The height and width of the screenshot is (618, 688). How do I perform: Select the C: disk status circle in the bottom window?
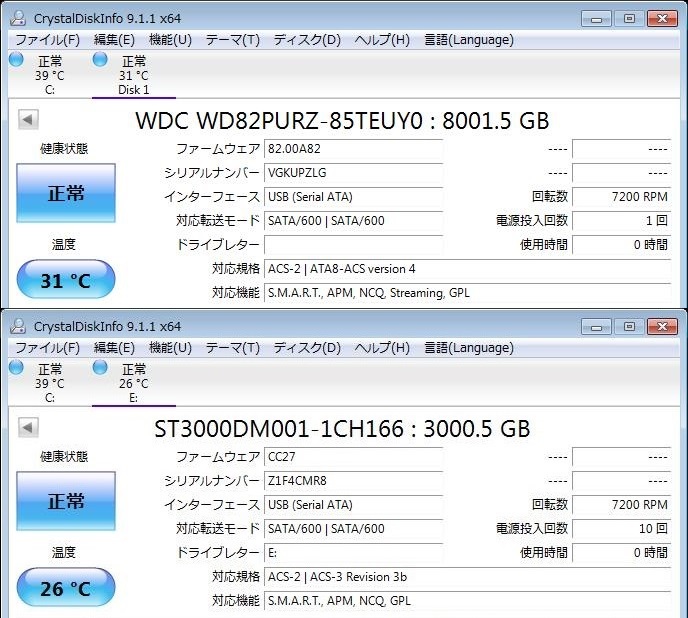[16, 367]
